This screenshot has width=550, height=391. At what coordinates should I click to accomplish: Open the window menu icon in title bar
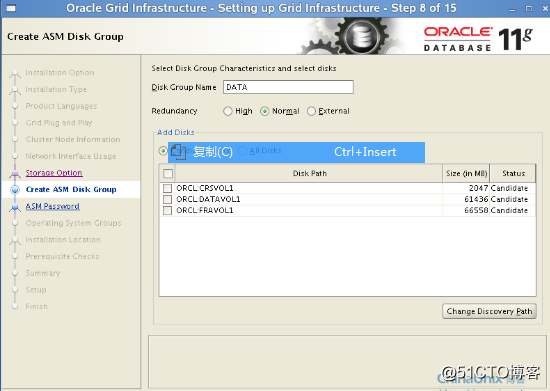click(x=11, y=8)
